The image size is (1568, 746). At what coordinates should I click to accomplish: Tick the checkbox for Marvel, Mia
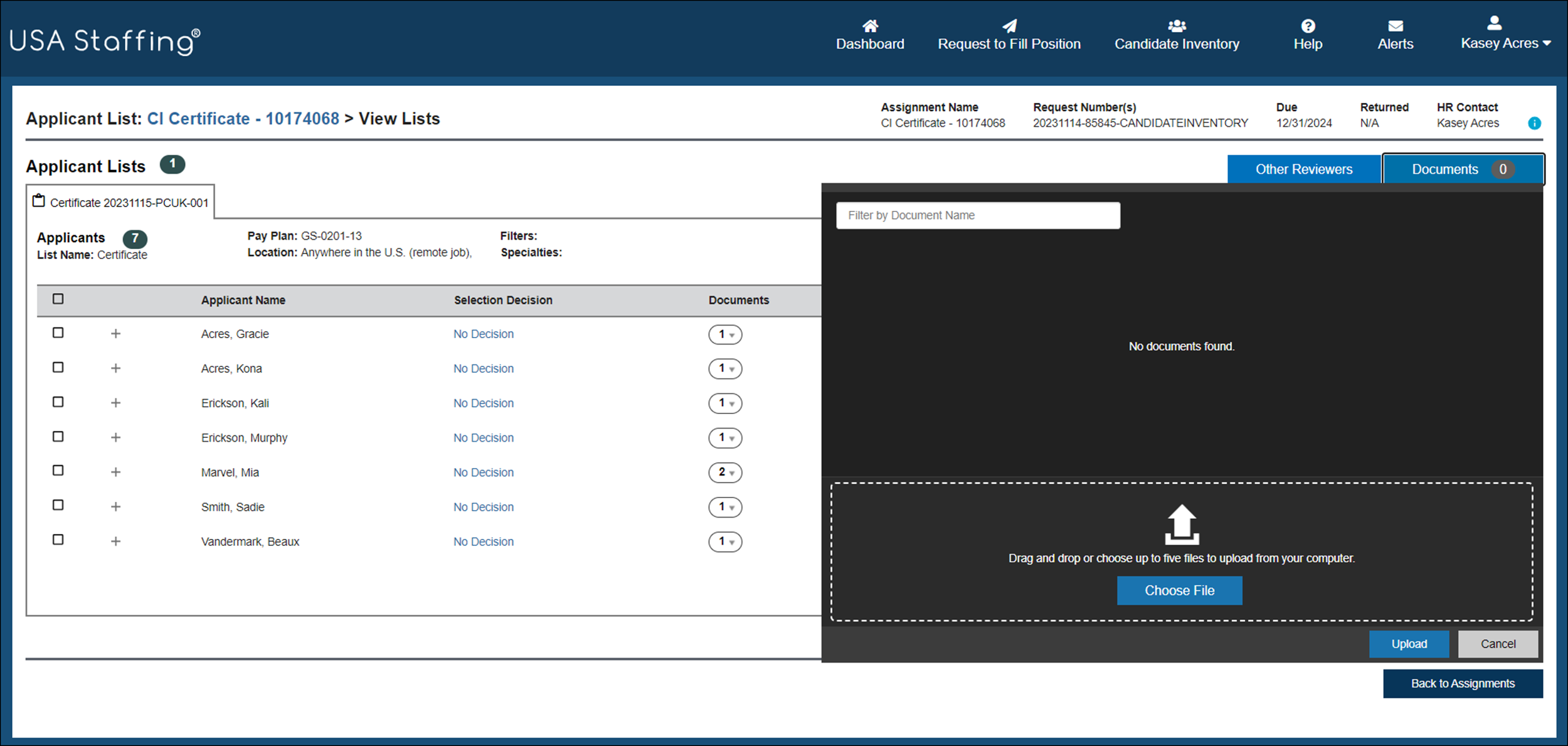58,471
